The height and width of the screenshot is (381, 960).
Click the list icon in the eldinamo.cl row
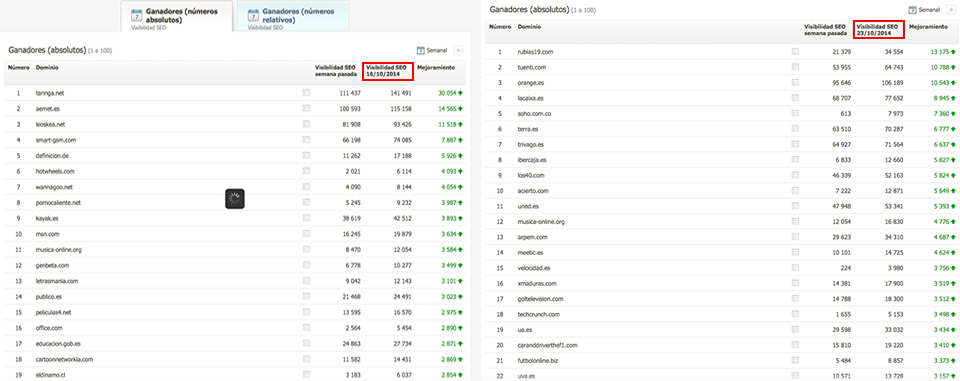(306, 375)
